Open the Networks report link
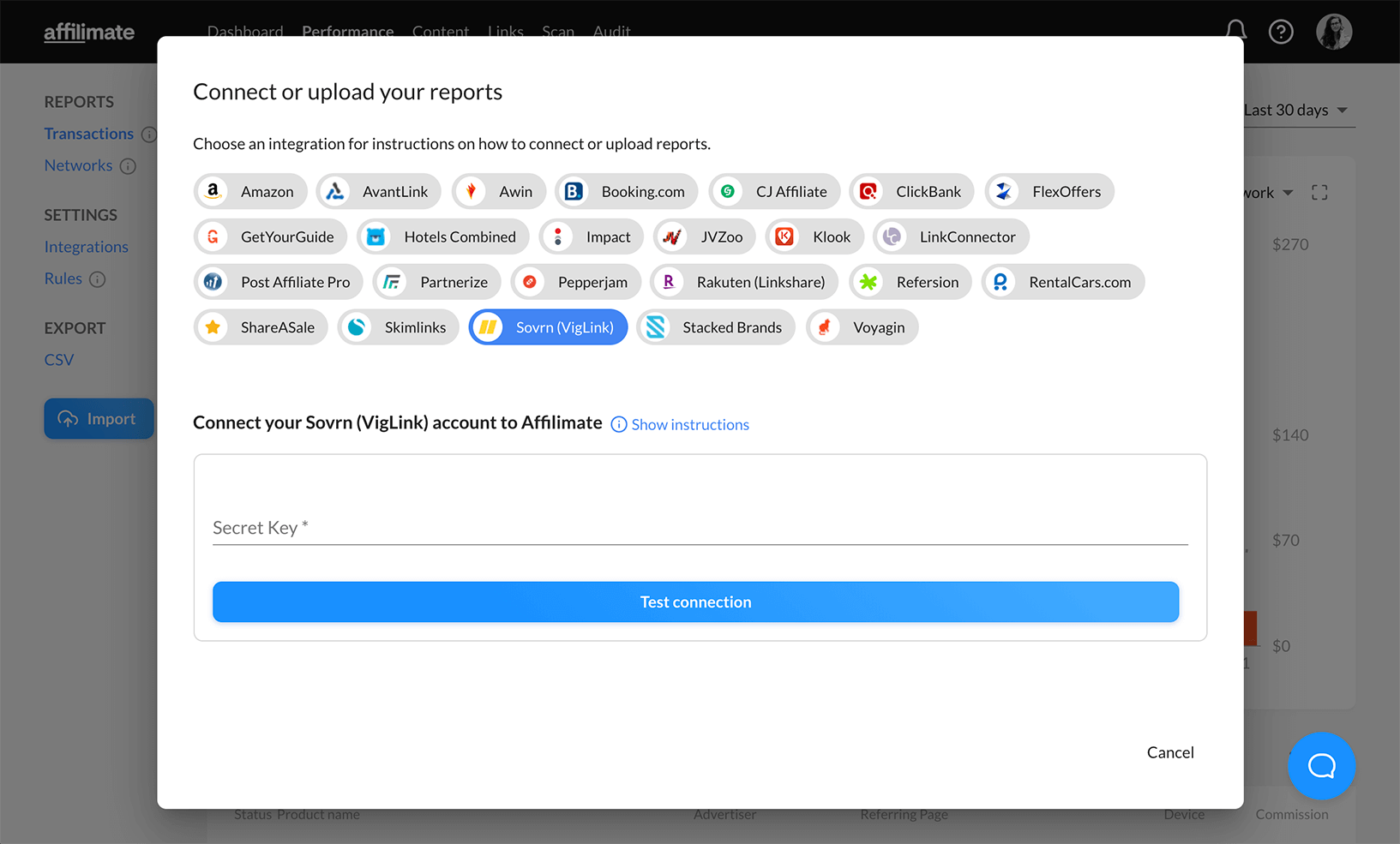1400x844 pixels. (x=78, y=165)
